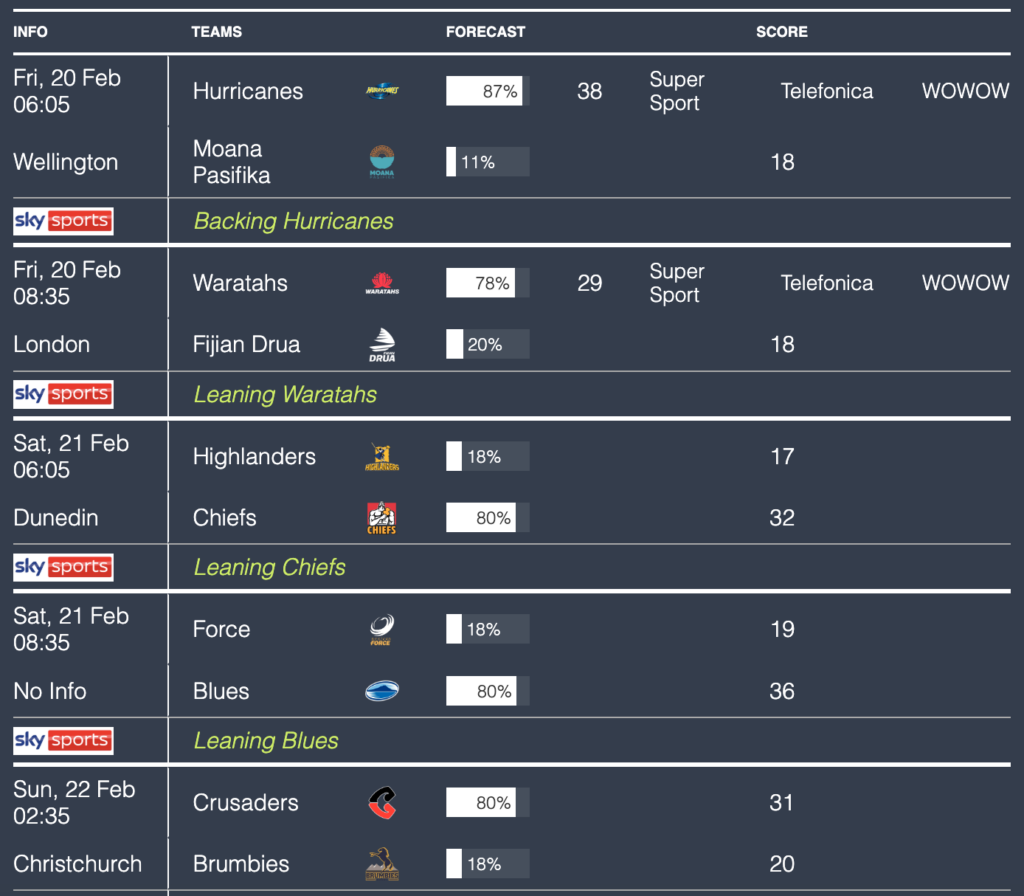
Task: Click the Hurricanes team logo
Action: coord(382,91)
